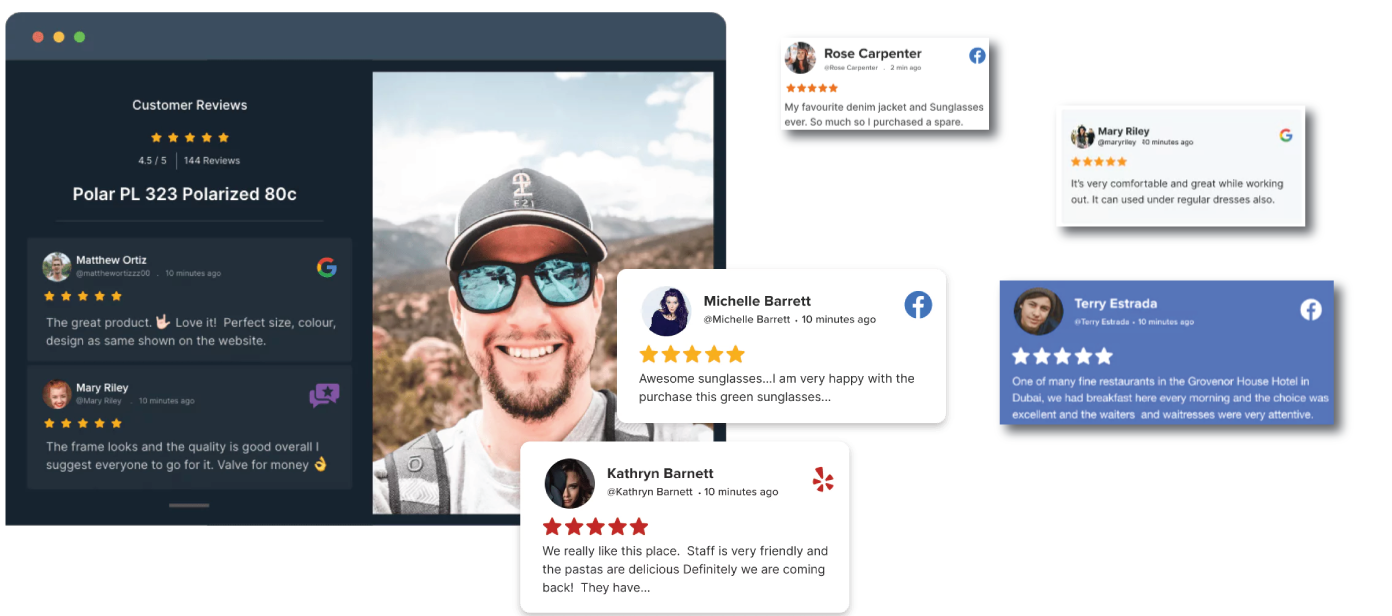Screen dimensions: 1392x616
Task: Click the Polar PL 323 Polarized 80c title
Action: pos(184,194)
